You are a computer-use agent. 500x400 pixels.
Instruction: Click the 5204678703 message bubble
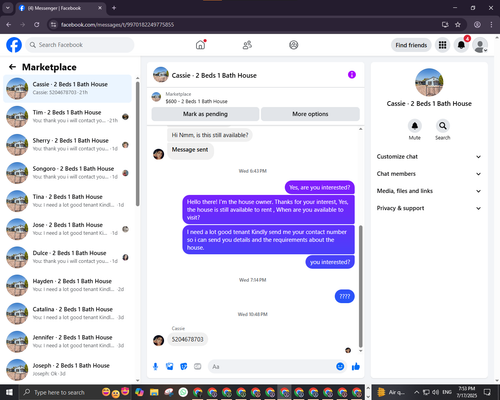coord(187,339)
